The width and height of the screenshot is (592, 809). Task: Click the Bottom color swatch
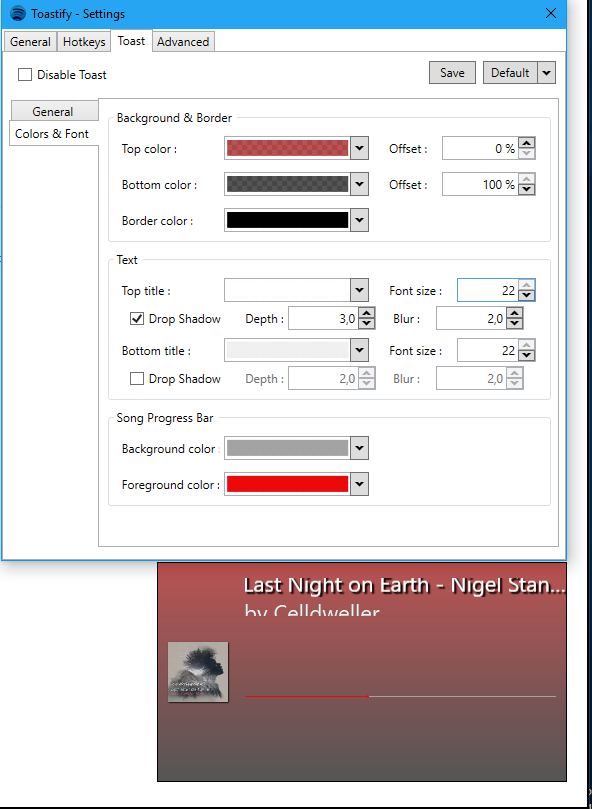pyautogui.click(x=287, y=185)
